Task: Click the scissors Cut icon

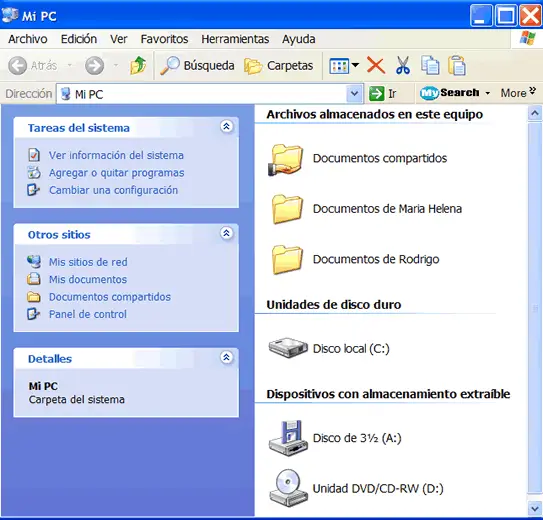Action: point(403,65)
